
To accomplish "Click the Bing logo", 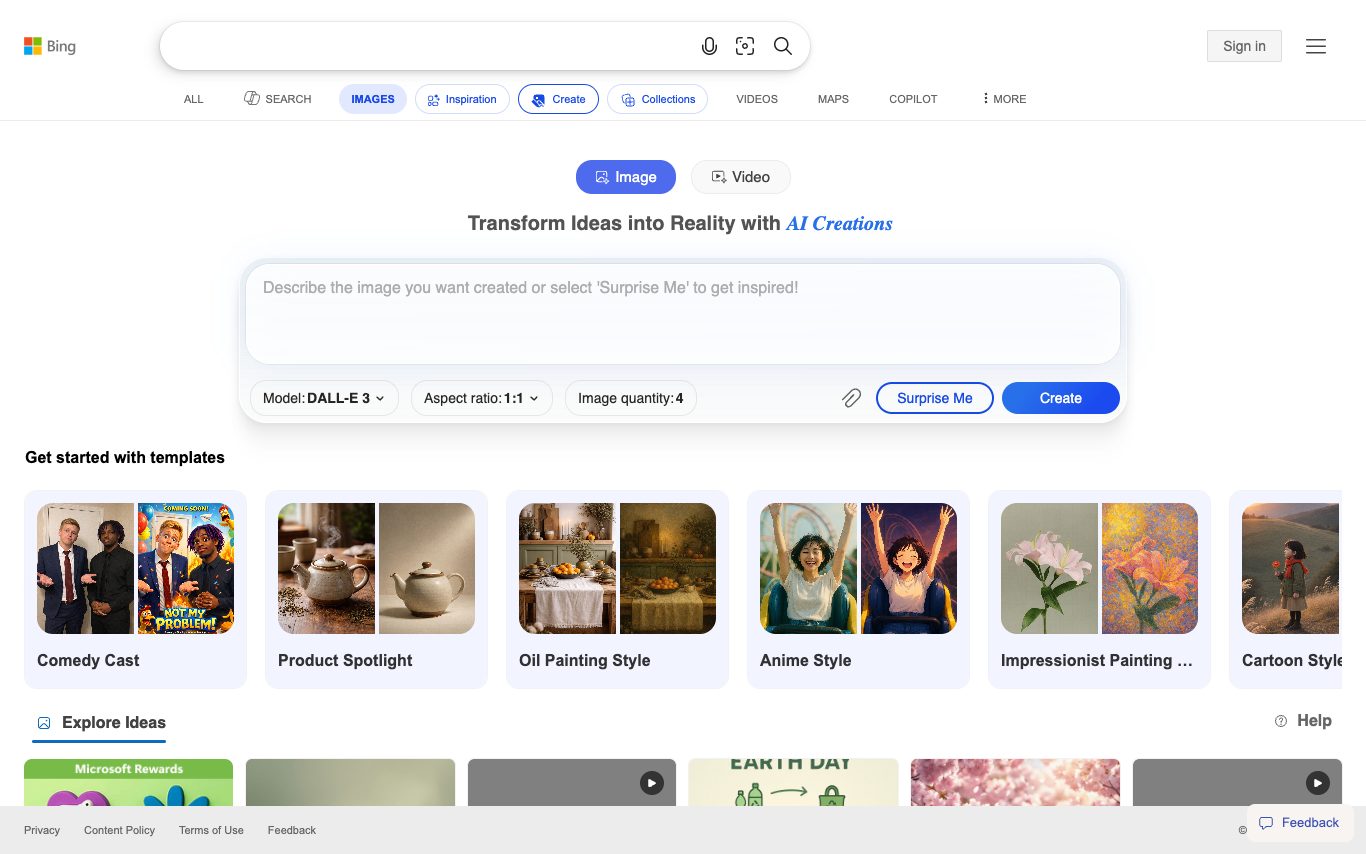I will point(50,46).
